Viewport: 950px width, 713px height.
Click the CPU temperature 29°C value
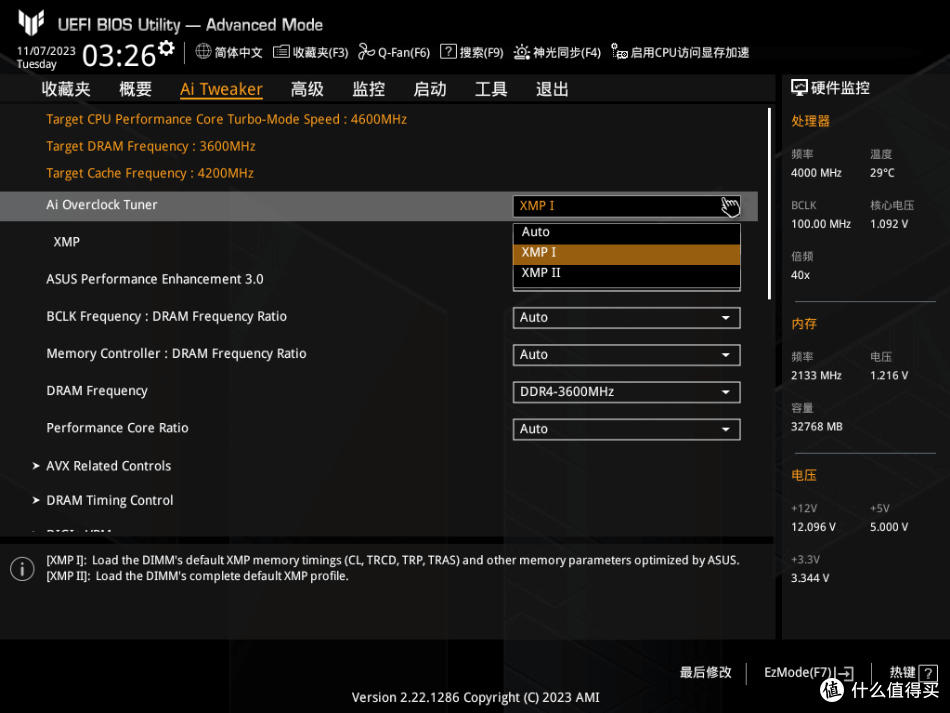pos(882,173)
